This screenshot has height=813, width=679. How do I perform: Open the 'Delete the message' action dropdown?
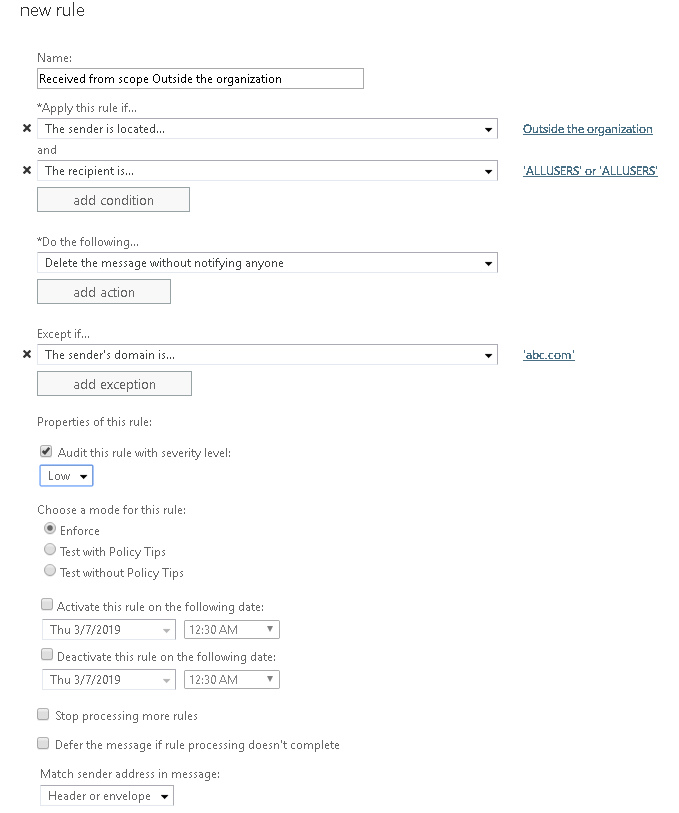[267, 263]
